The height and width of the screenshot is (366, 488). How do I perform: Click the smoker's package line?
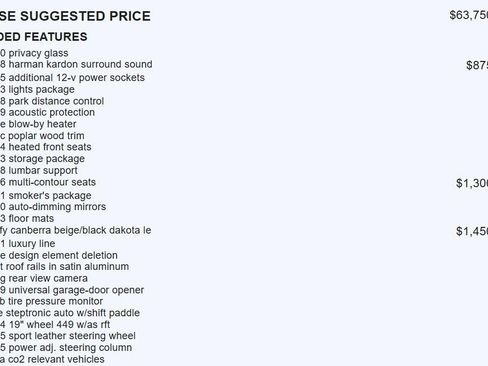[46, 195]
